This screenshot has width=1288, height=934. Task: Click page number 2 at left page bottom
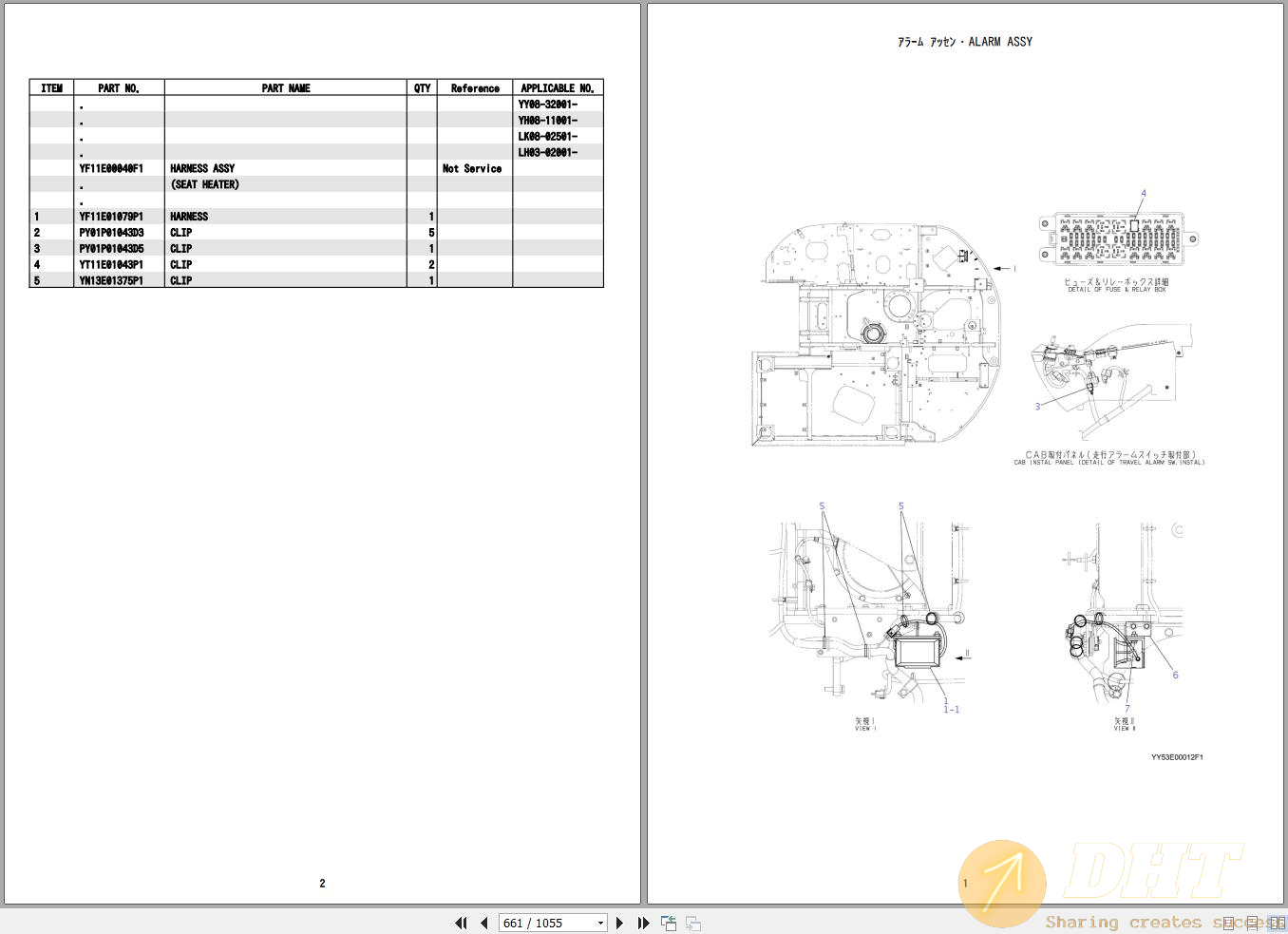pyautogui.click(x=322, y=884)
